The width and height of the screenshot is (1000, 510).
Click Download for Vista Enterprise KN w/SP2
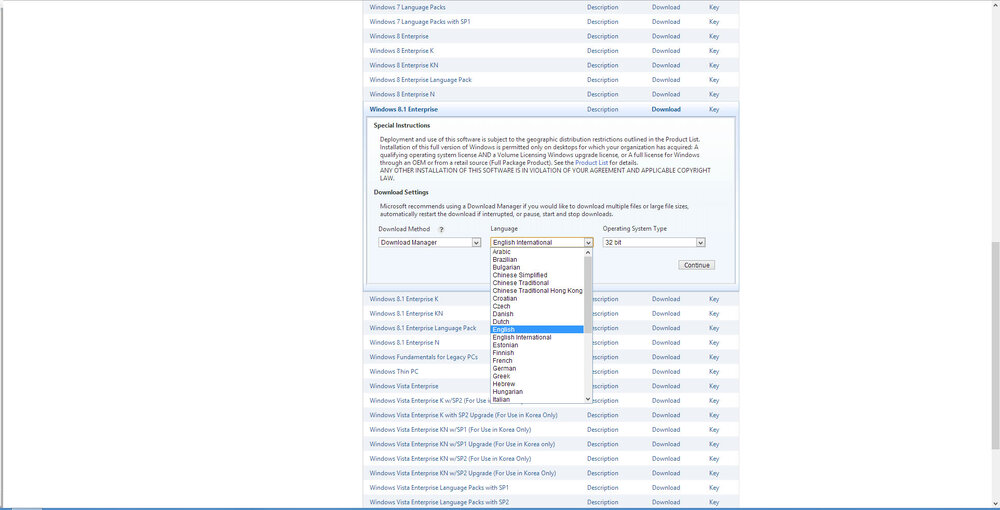tap(666, 459)
